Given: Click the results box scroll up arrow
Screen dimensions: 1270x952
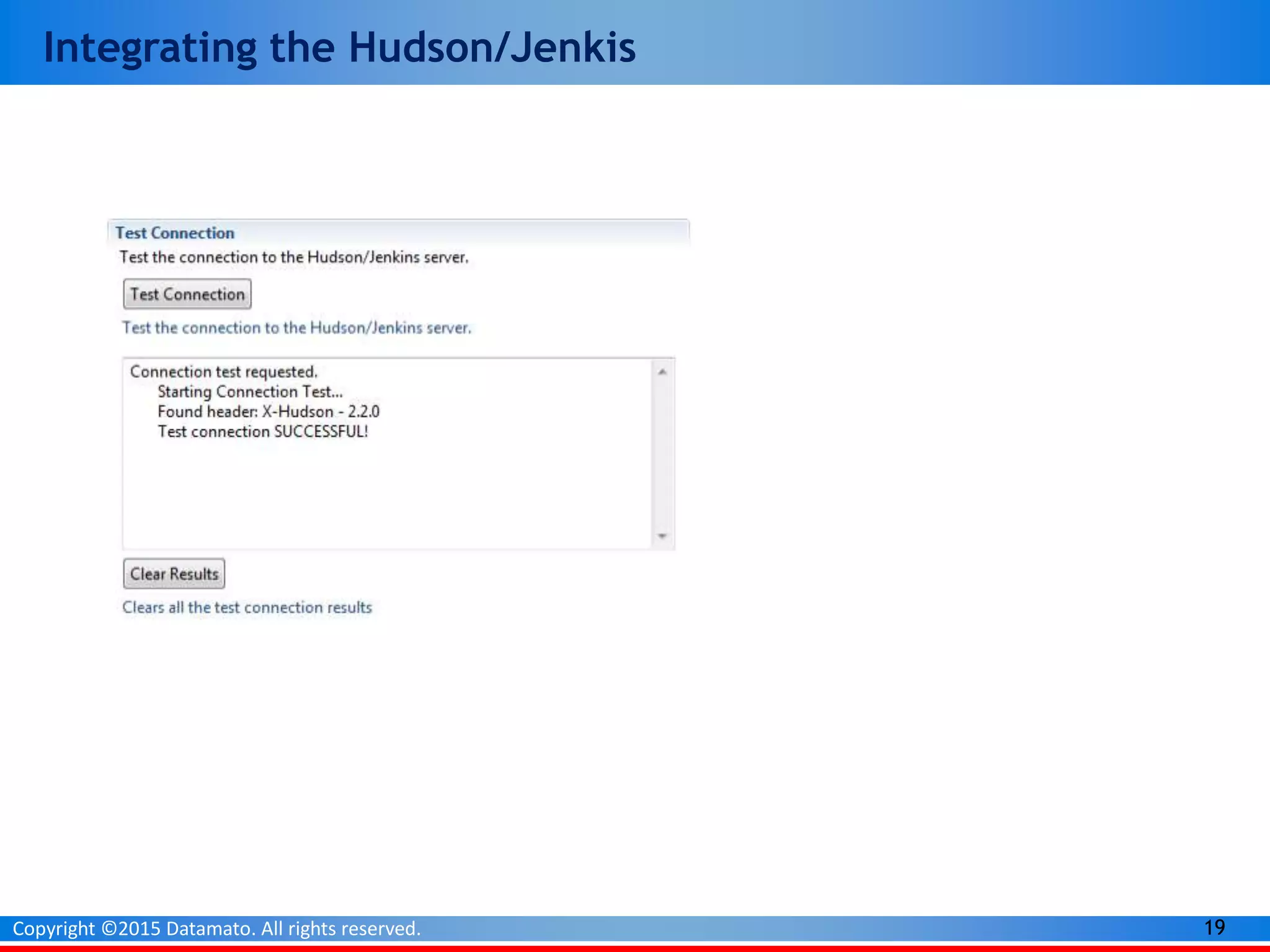Looking at the screenshot, I should [x=662, y=372].
